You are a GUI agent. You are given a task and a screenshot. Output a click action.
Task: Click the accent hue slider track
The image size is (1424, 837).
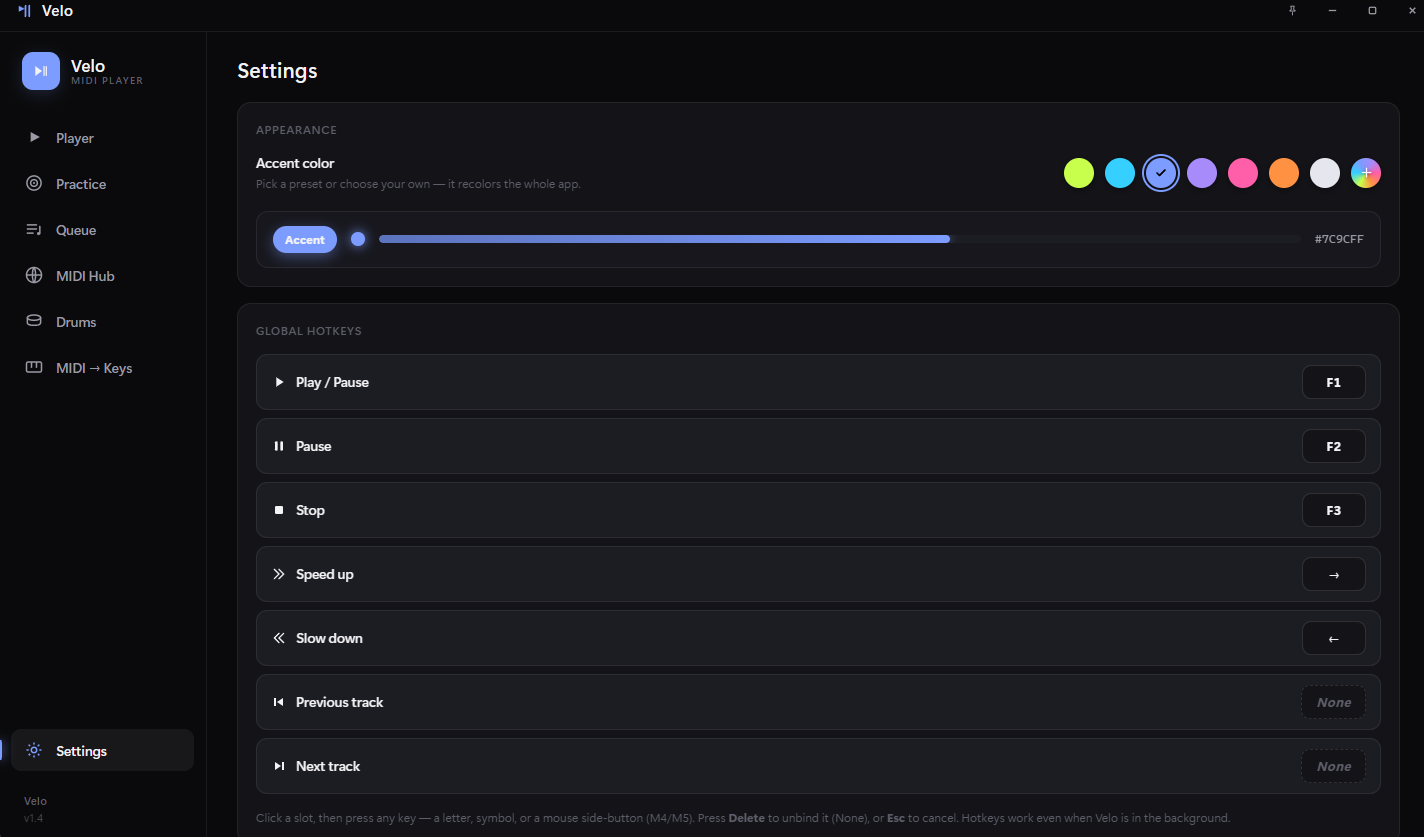(840, 239)
